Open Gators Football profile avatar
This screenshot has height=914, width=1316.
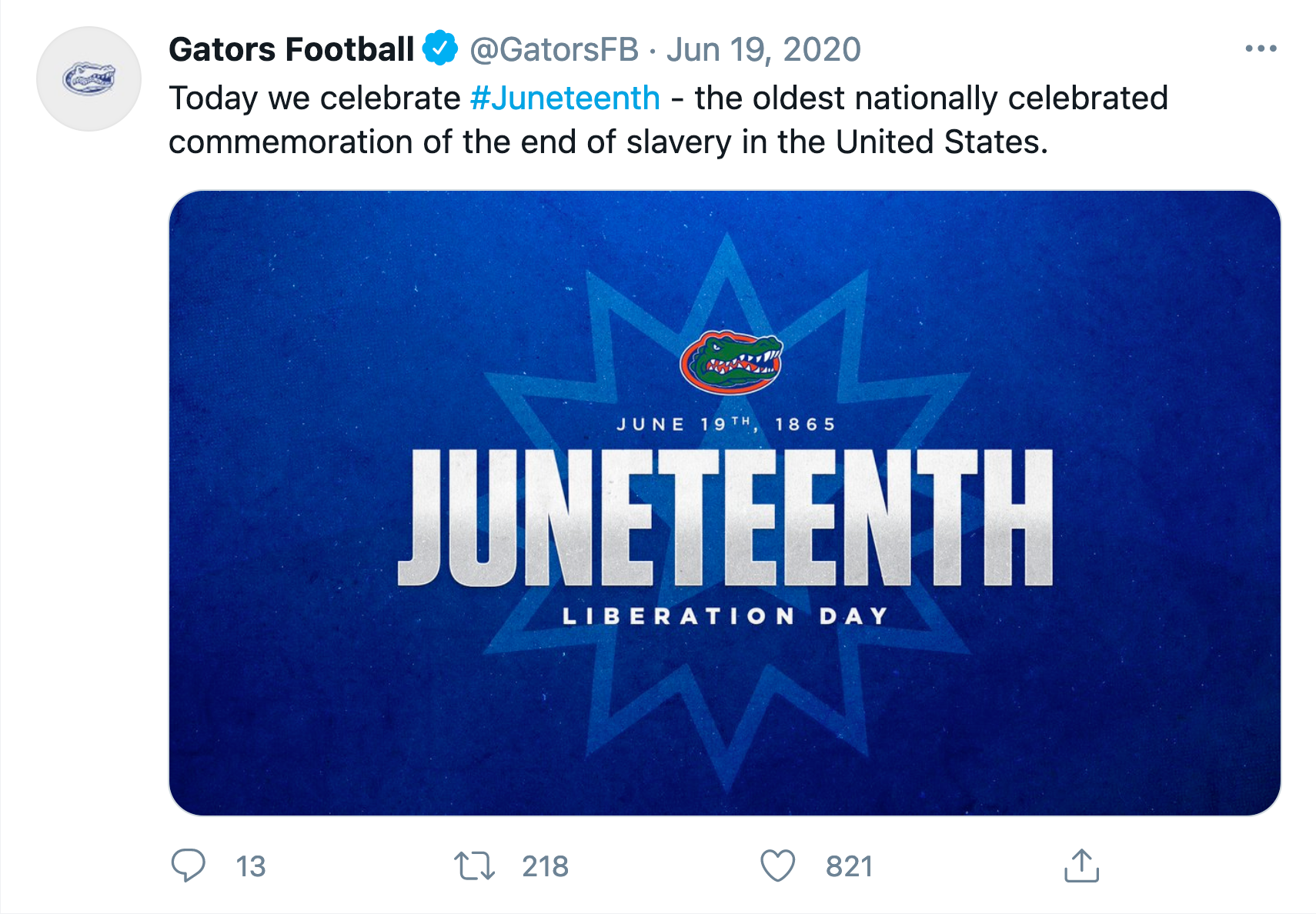[89, 78]
